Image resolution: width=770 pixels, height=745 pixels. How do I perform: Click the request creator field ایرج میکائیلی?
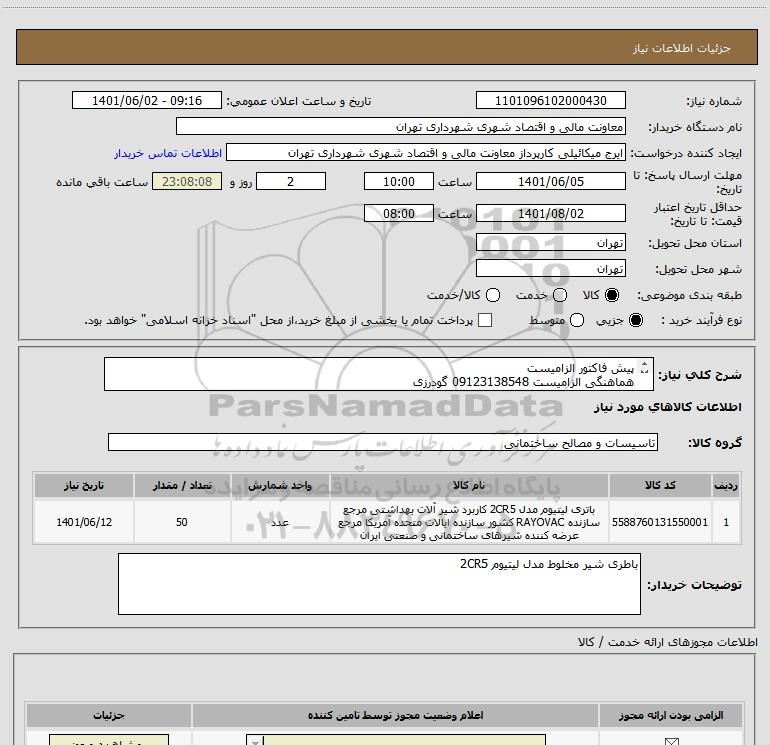tap(426, 153)
